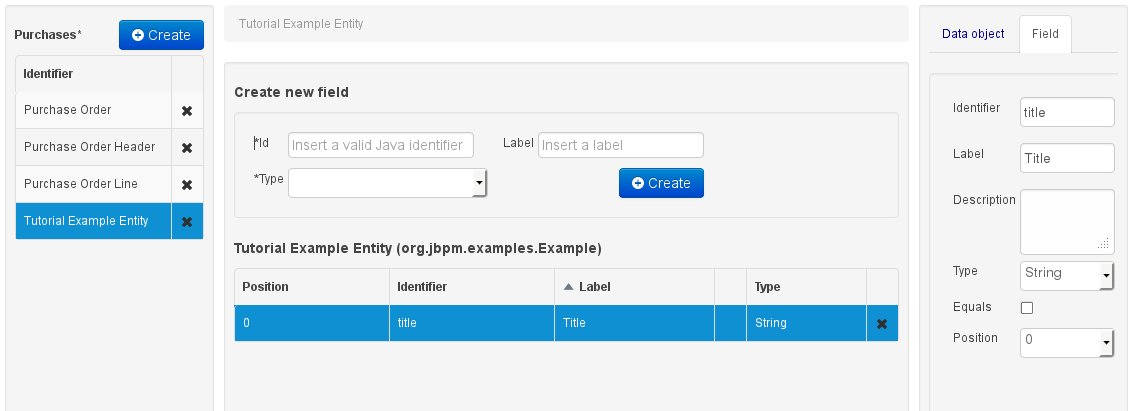The image size is (1133, 411).
Task: Click the Description text area
Action: 1066,222
